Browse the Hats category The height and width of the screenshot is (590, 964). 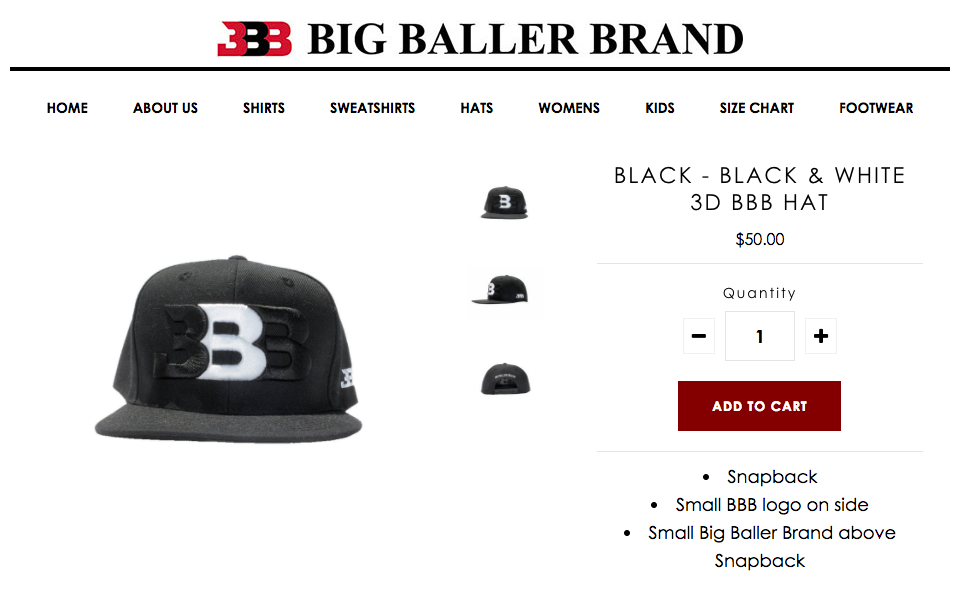click(x=476, y=108)
